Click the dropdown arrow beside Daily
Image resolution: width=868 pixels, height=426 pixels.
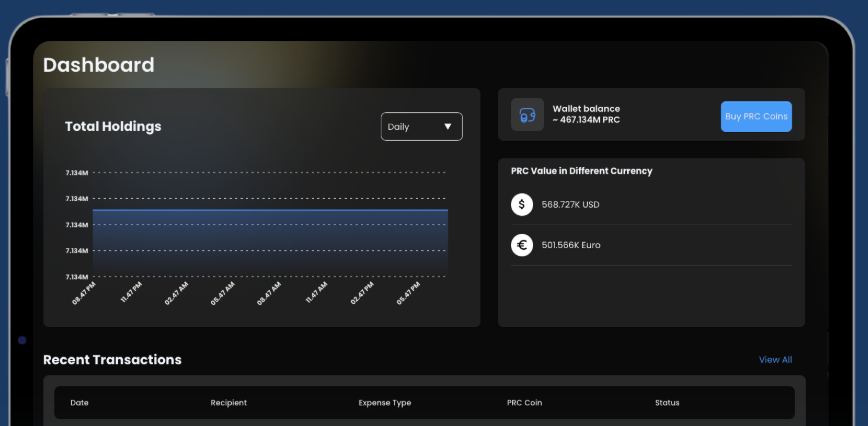(448, 127)
